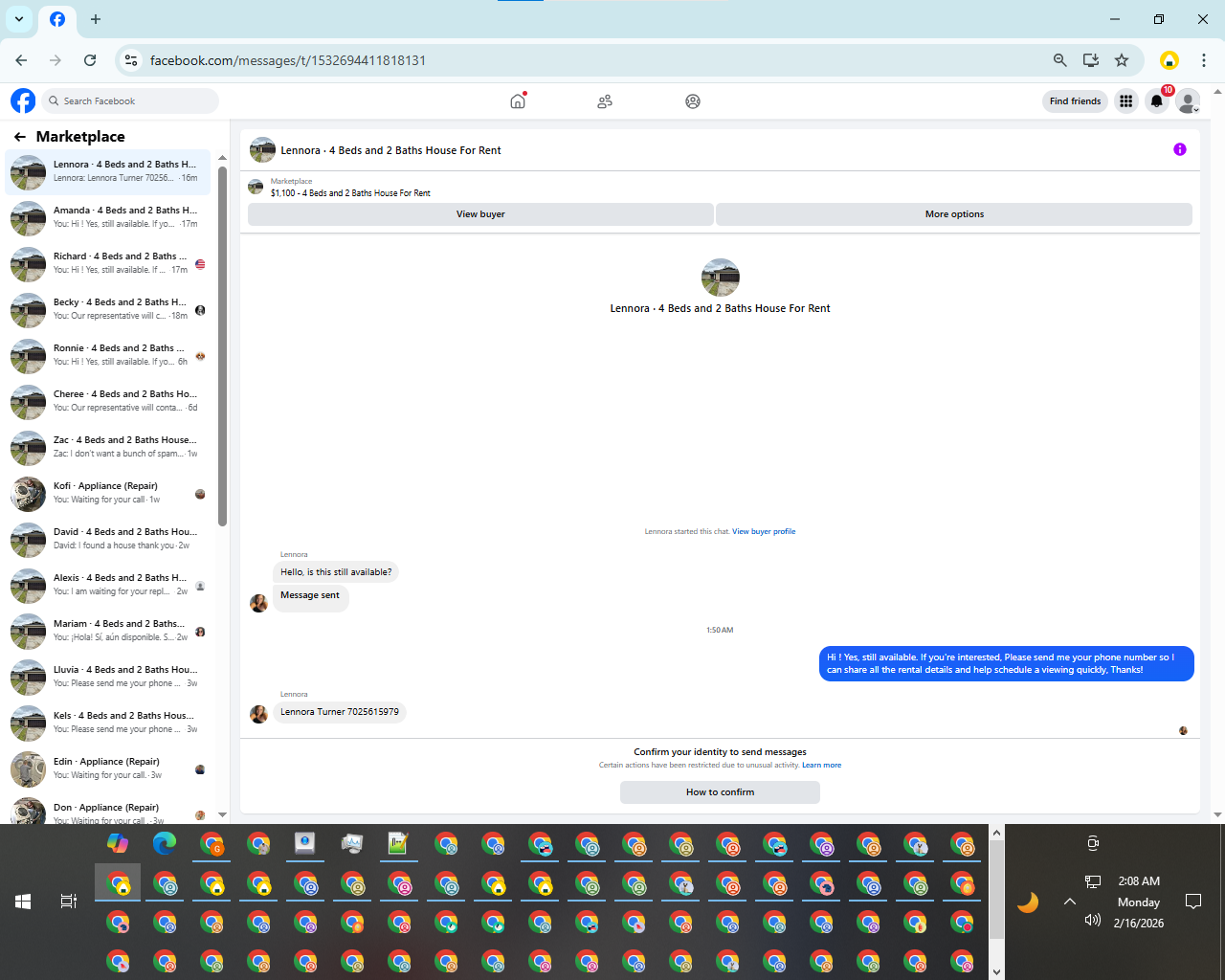
Task: Open a new browser tab
Action: [96, 19]
